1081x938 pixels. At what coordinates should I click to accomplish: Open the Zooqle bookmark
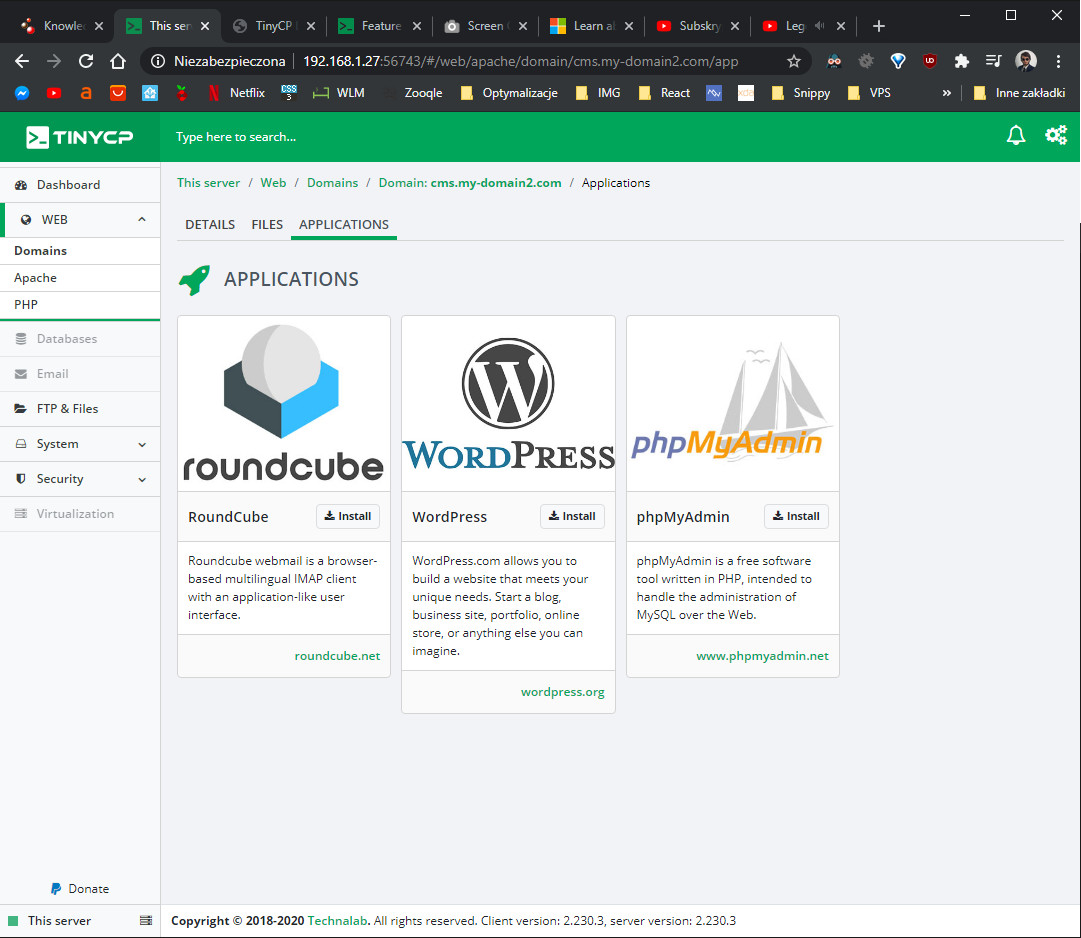(x=413, y=93)
